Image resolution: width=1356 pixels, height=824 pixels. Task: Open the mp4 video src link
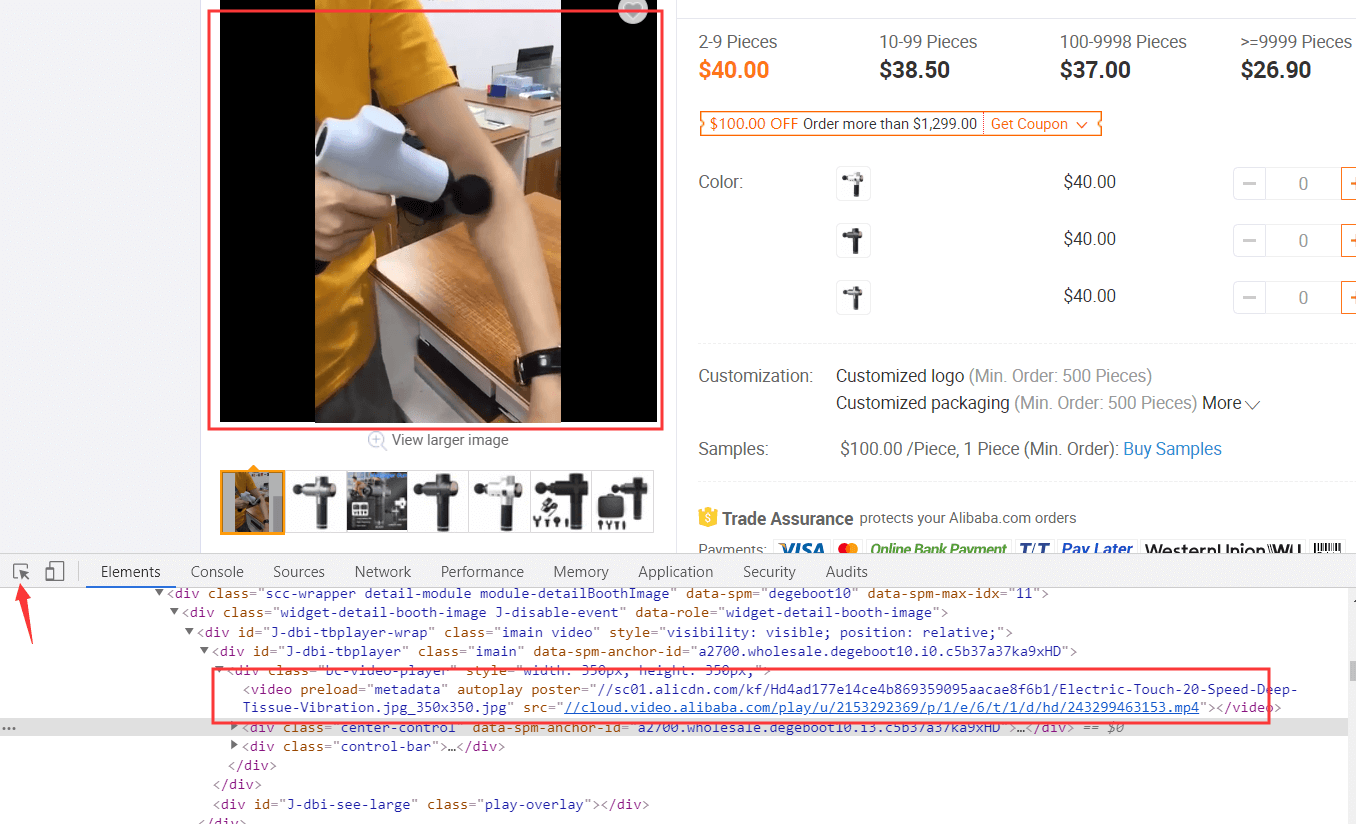pos(881,708)
